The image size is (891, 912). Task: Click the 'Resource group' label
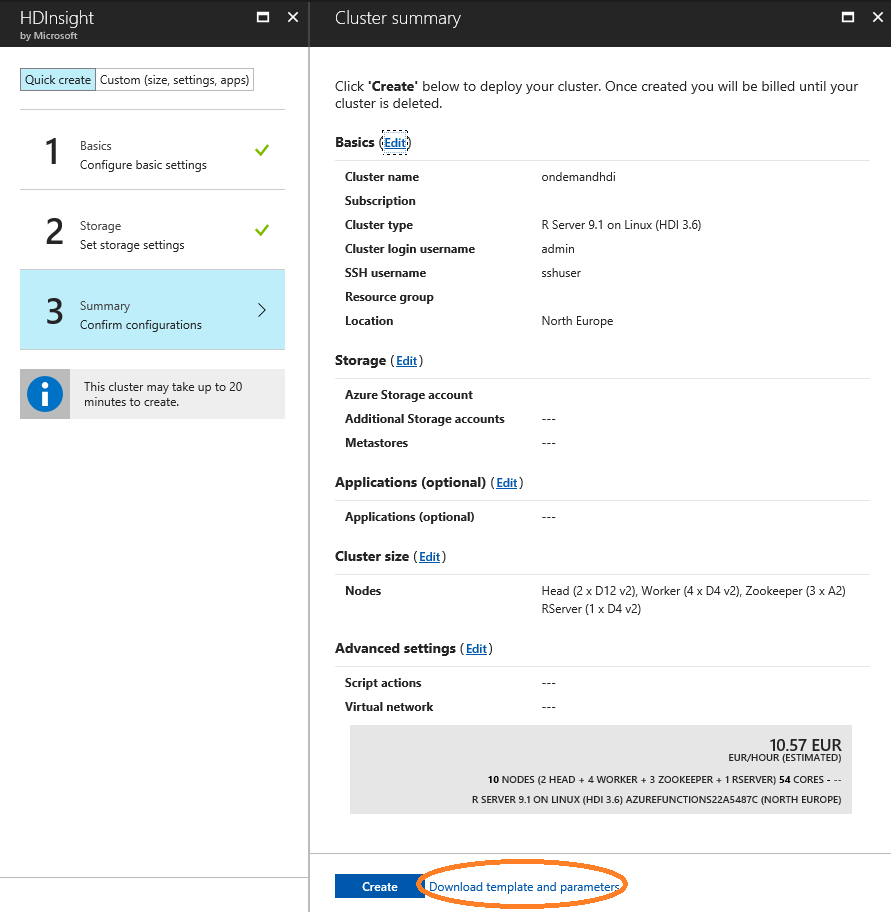(x=389, y=297)
